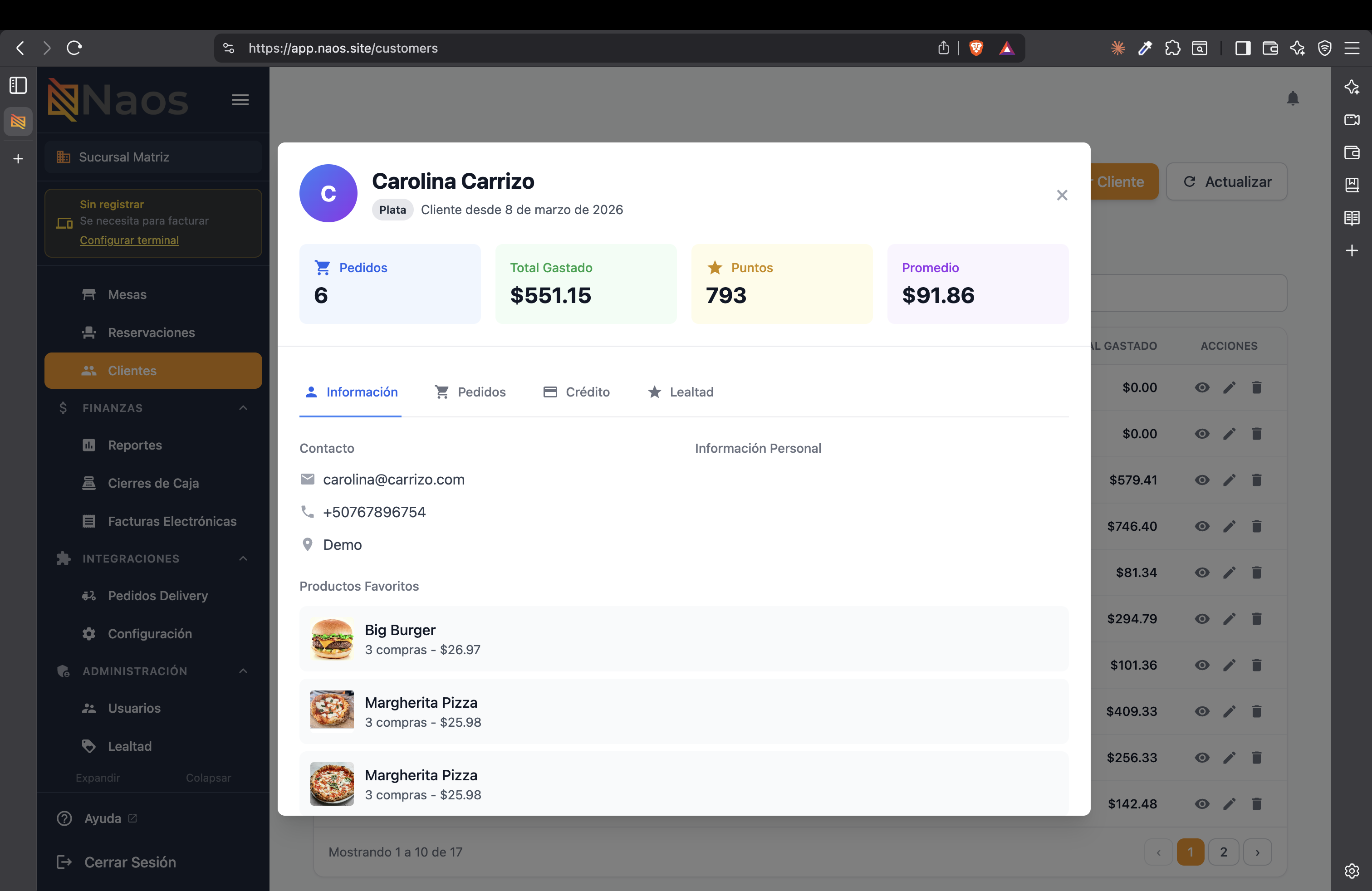Viewport: 1372px width, 891px height.
Task: Edit customer in the $142.48 row
Action: [x=1230, y=804]
